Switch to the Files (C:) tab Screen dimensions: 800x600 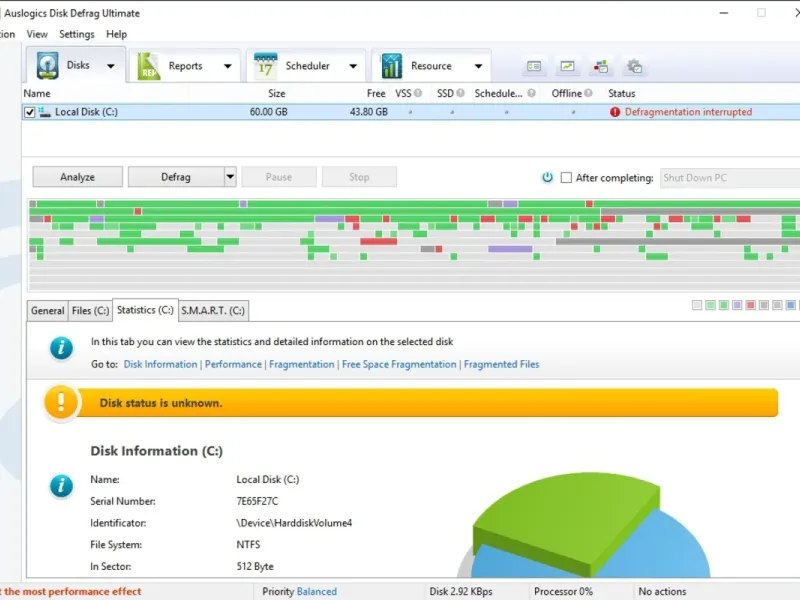click(90, 311)
